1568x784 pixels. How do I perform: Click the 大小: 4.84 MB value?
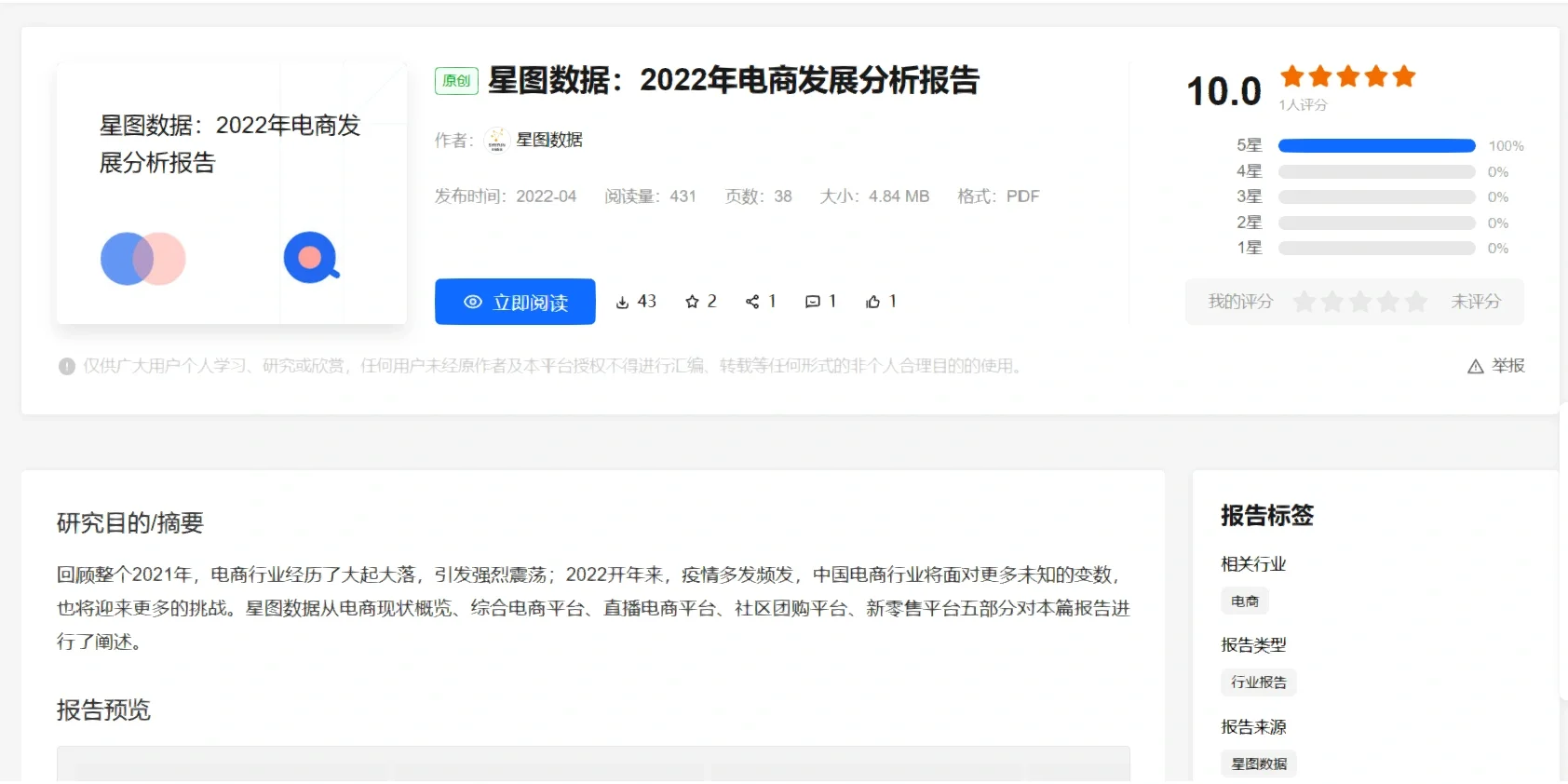[x=874, y=196]
